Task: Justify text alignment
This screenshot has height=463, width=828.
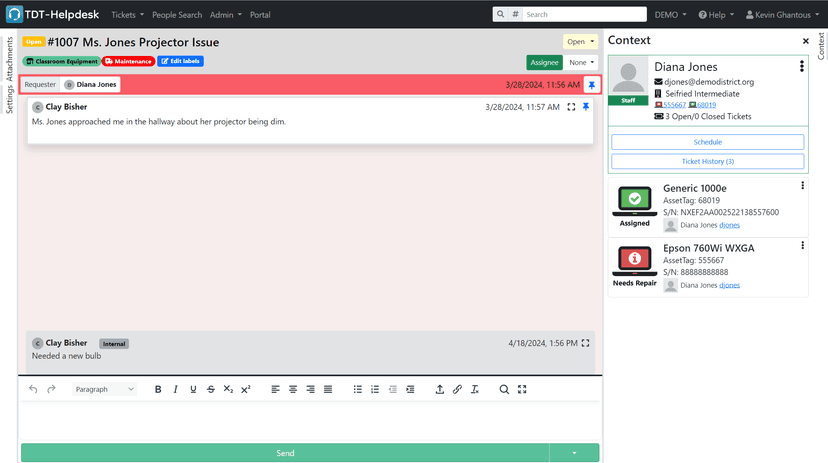Action: pos(328,389)
